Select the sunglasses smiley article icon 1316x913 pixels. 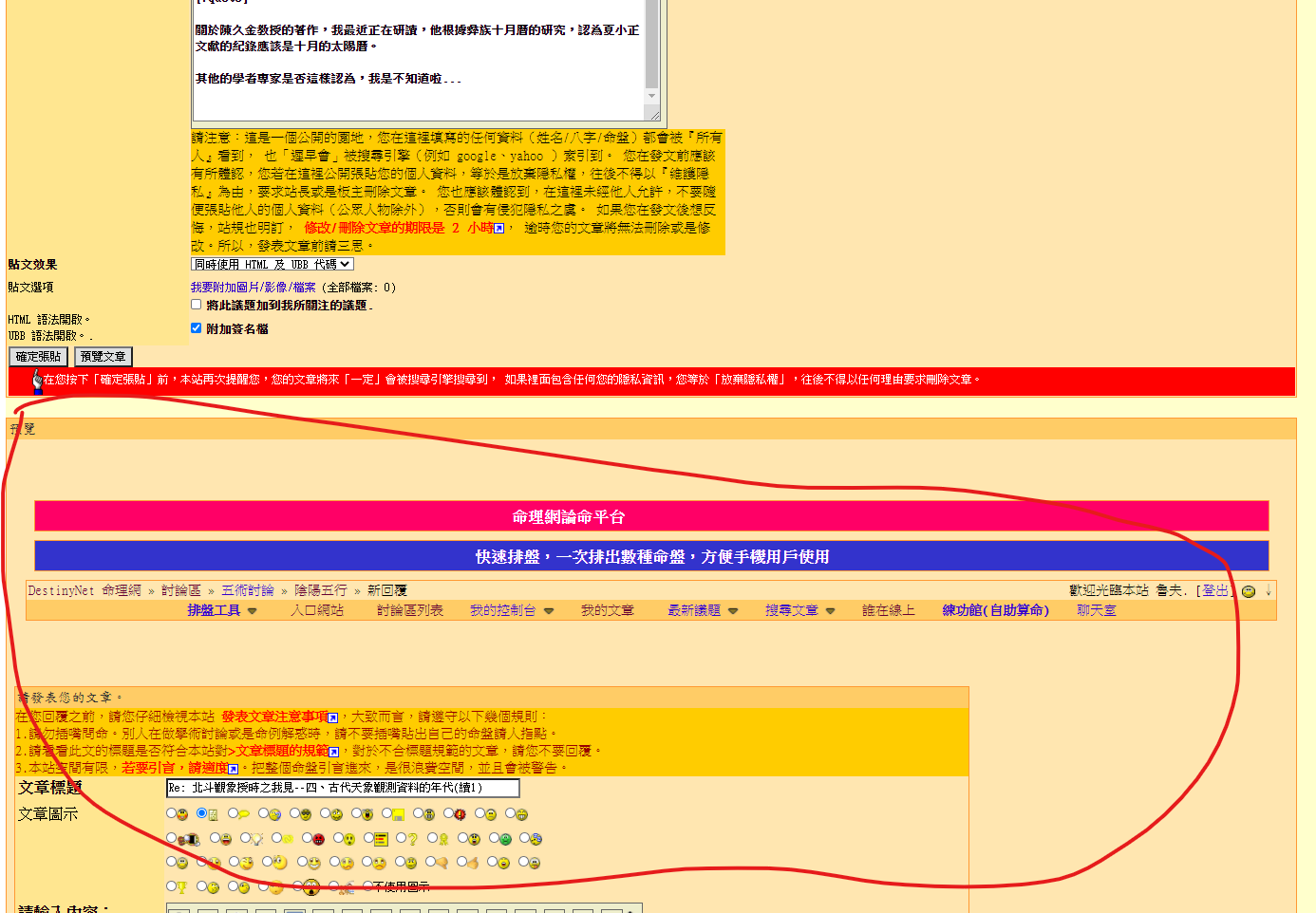pyautogui.click(x=293, y=813)
